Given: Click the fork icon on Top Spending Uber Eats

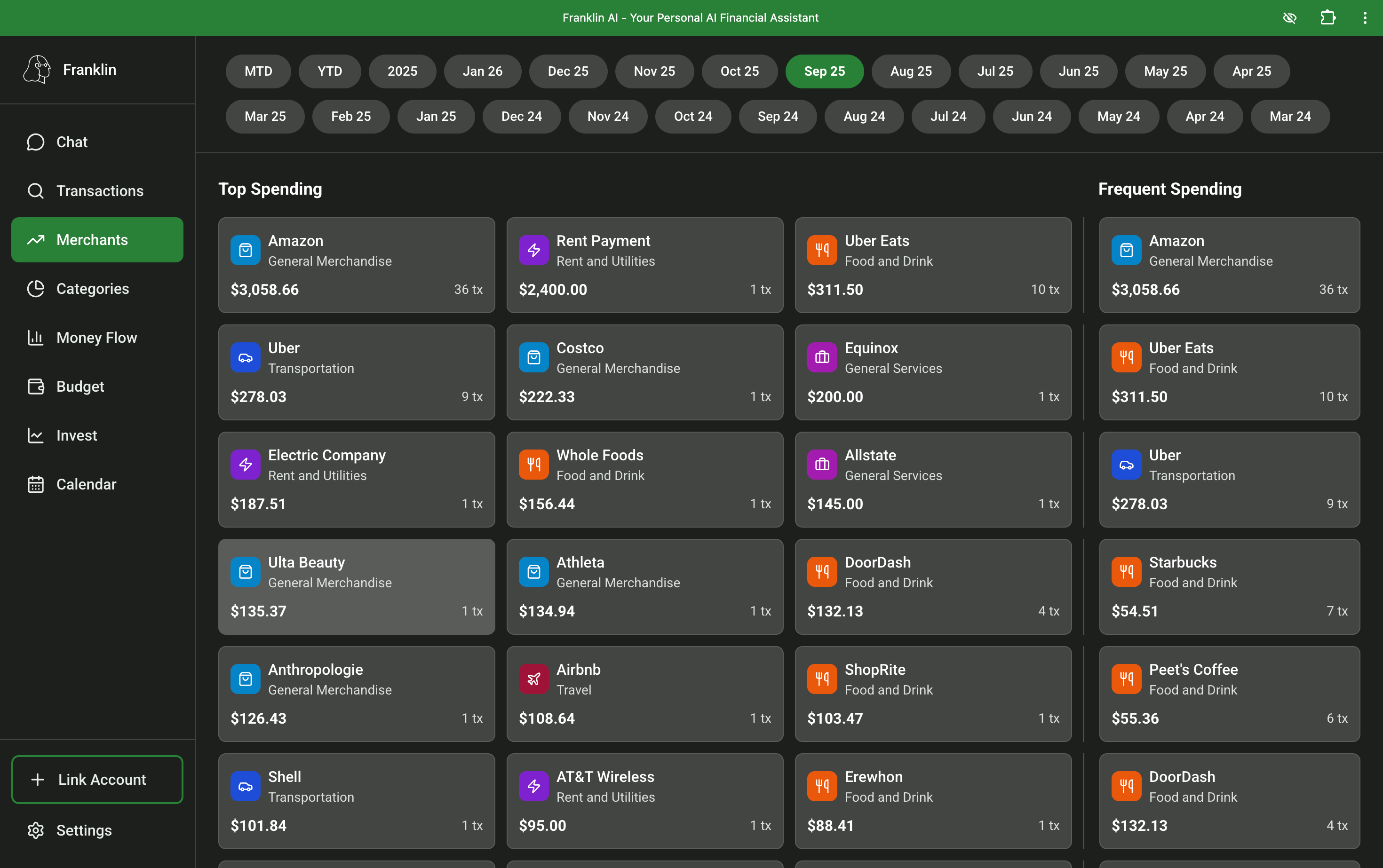Looking at the screenshot, I should point(822,250).
